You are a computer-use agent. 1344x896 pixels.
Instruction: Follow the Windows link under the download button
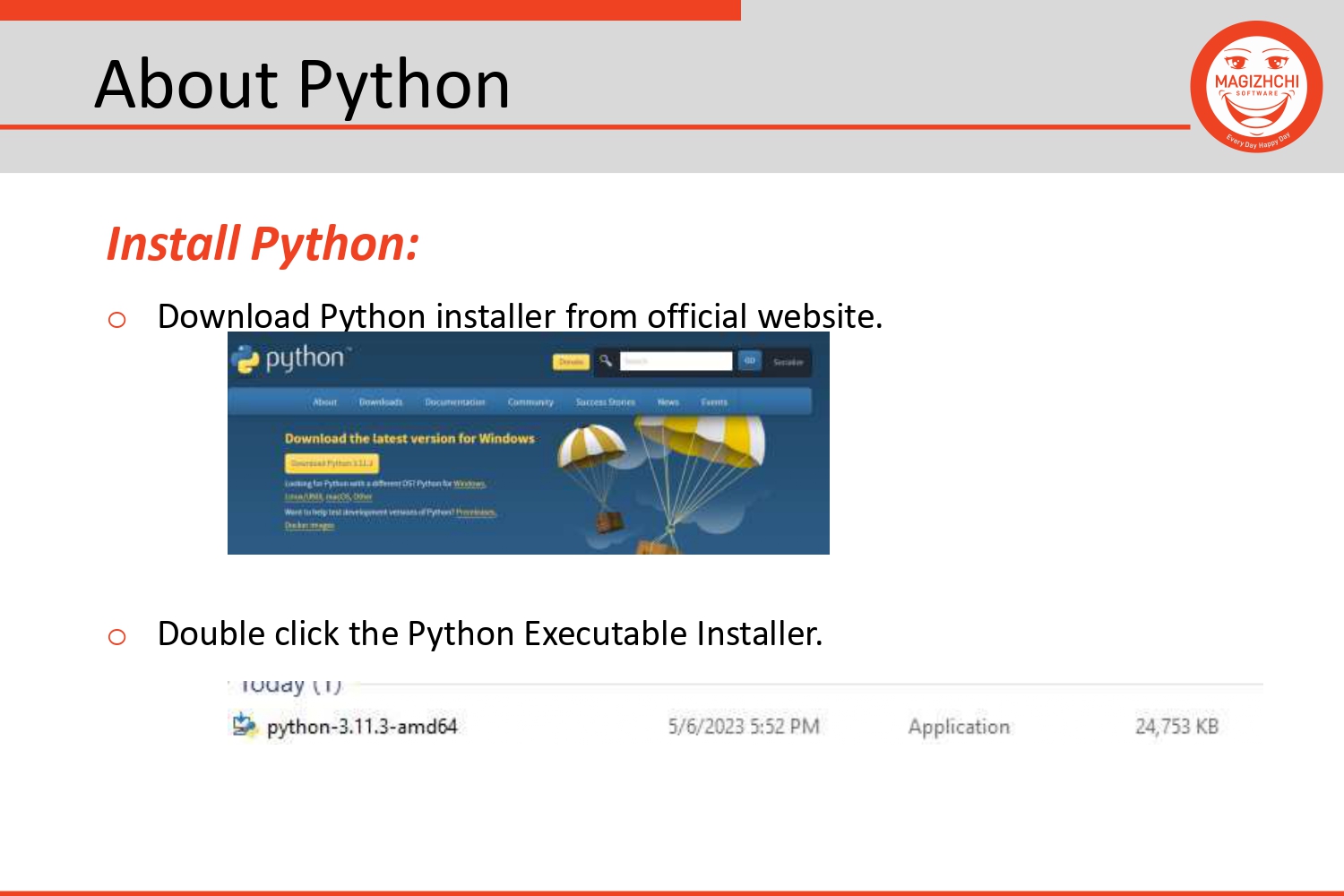(469, 484)
